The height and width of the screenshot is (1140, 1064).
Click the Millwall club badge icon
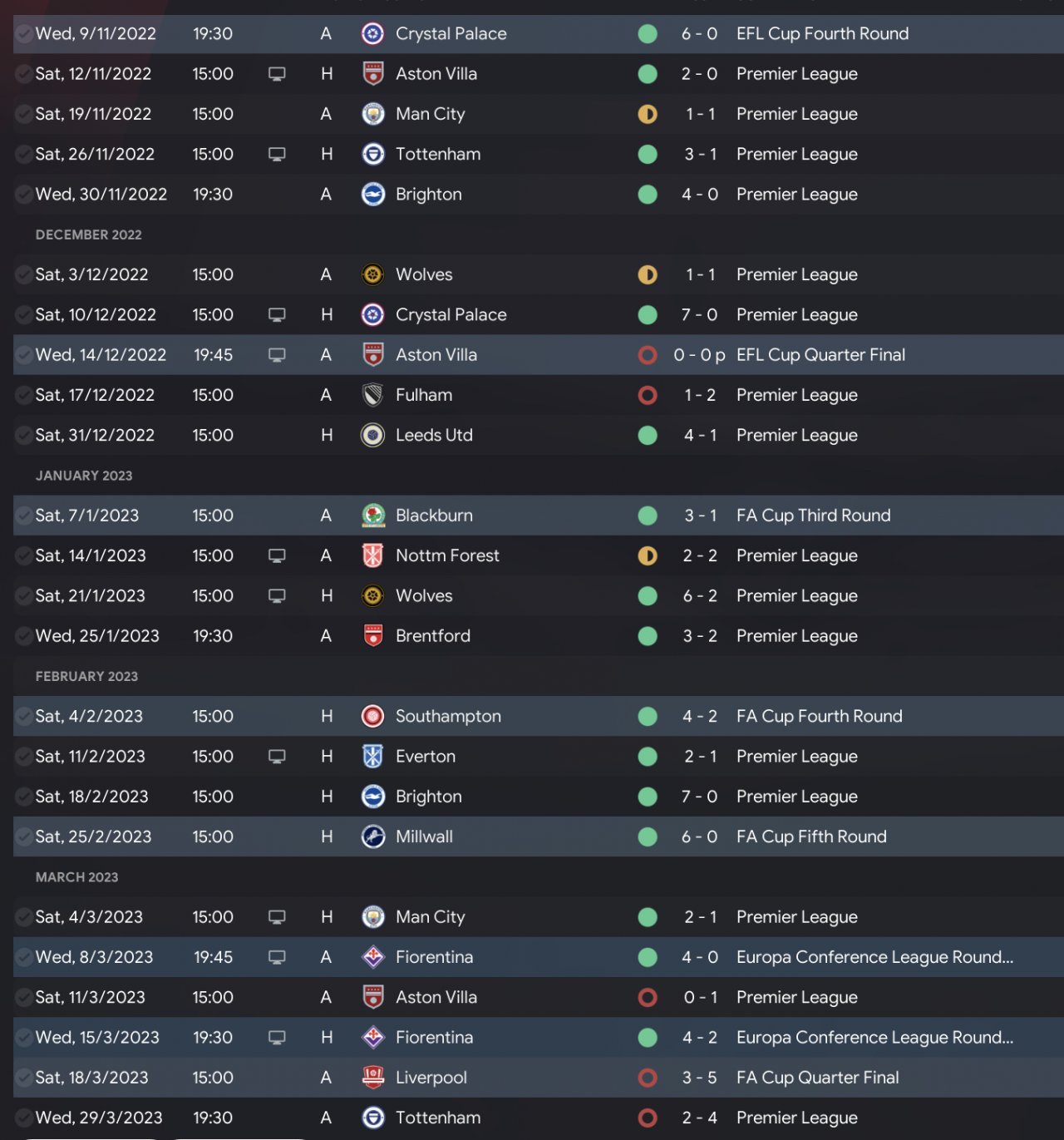[x=373, y=836]
